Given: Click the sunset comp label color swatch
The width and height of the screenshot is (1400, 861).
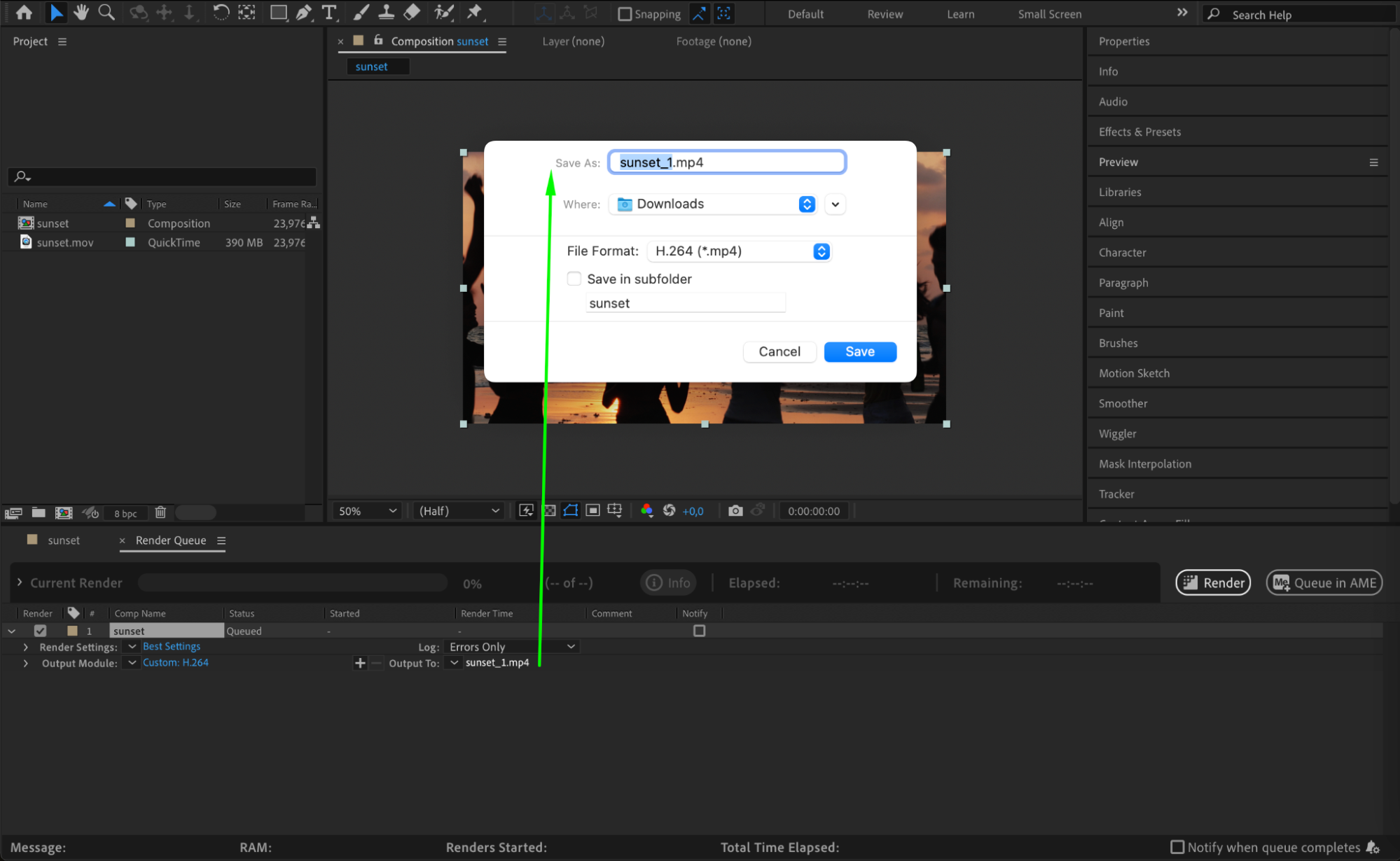Looking at the screenshot, I should [130, 223].
